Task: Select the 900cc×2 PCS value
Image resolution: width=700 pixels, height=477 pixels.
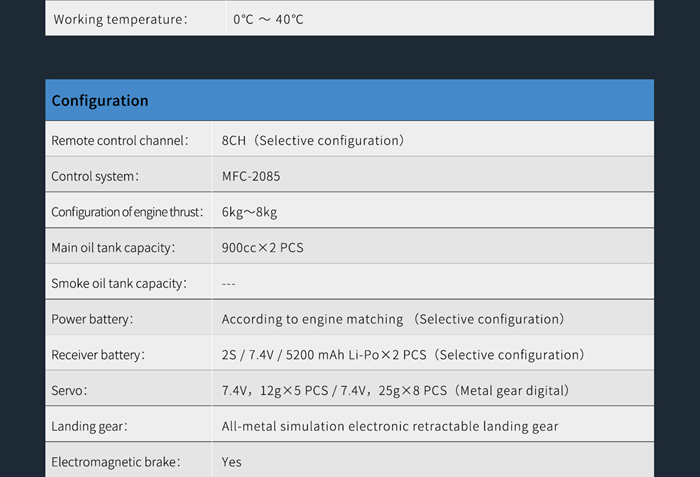Action: pos(262,248)
